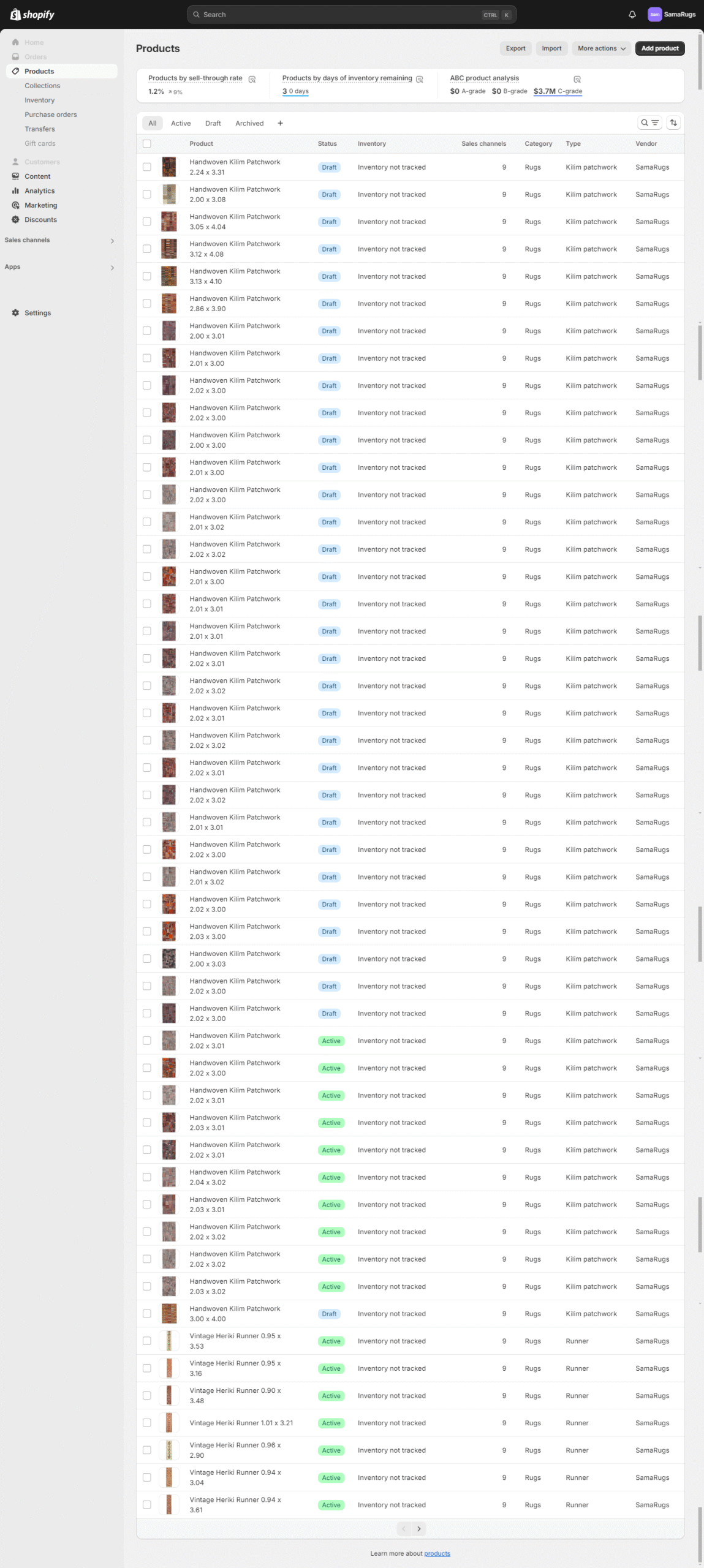Switch to the Draft tab
This screenshot has width=704, height=1568.
pos(213,124)
